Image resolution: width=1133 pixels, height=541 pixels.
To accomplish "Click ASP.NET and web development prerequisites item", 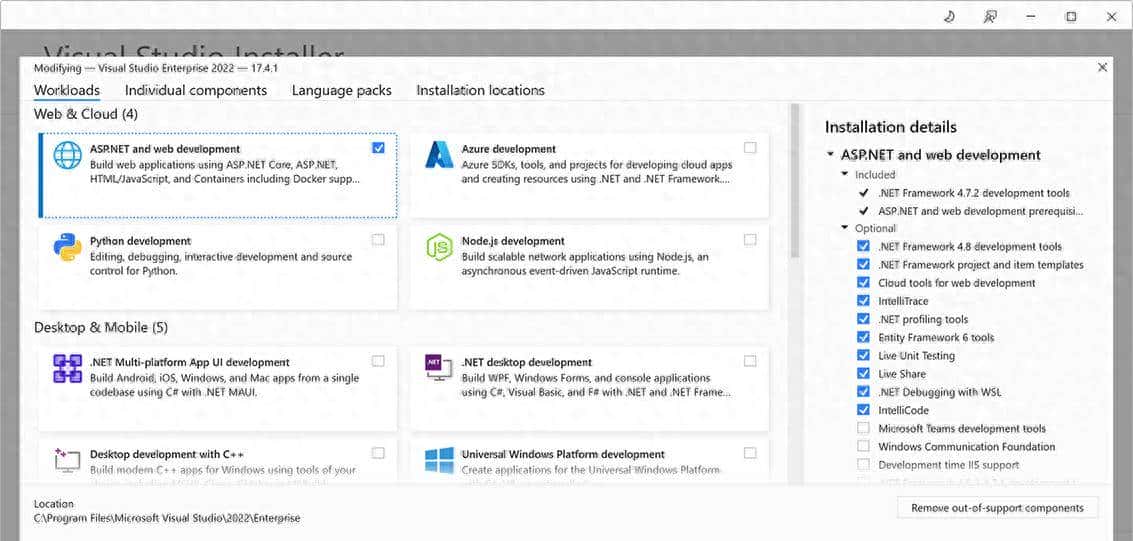I will point(981,211).
